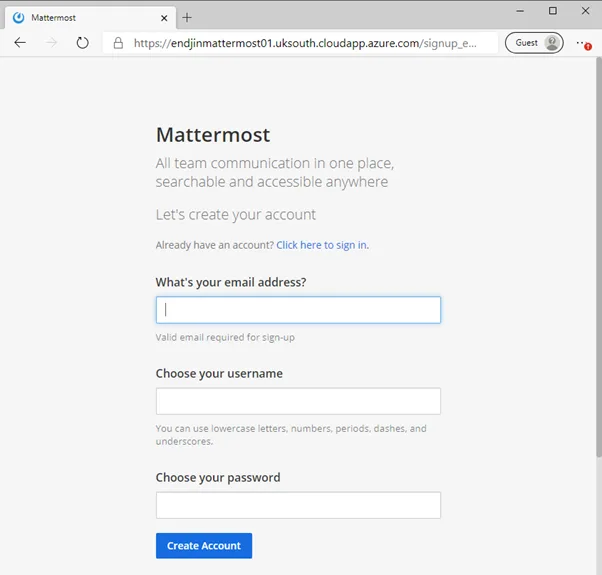Click the padlock site info icon
Viewport: 602px width, 575px height.
[x=118, y=43]
